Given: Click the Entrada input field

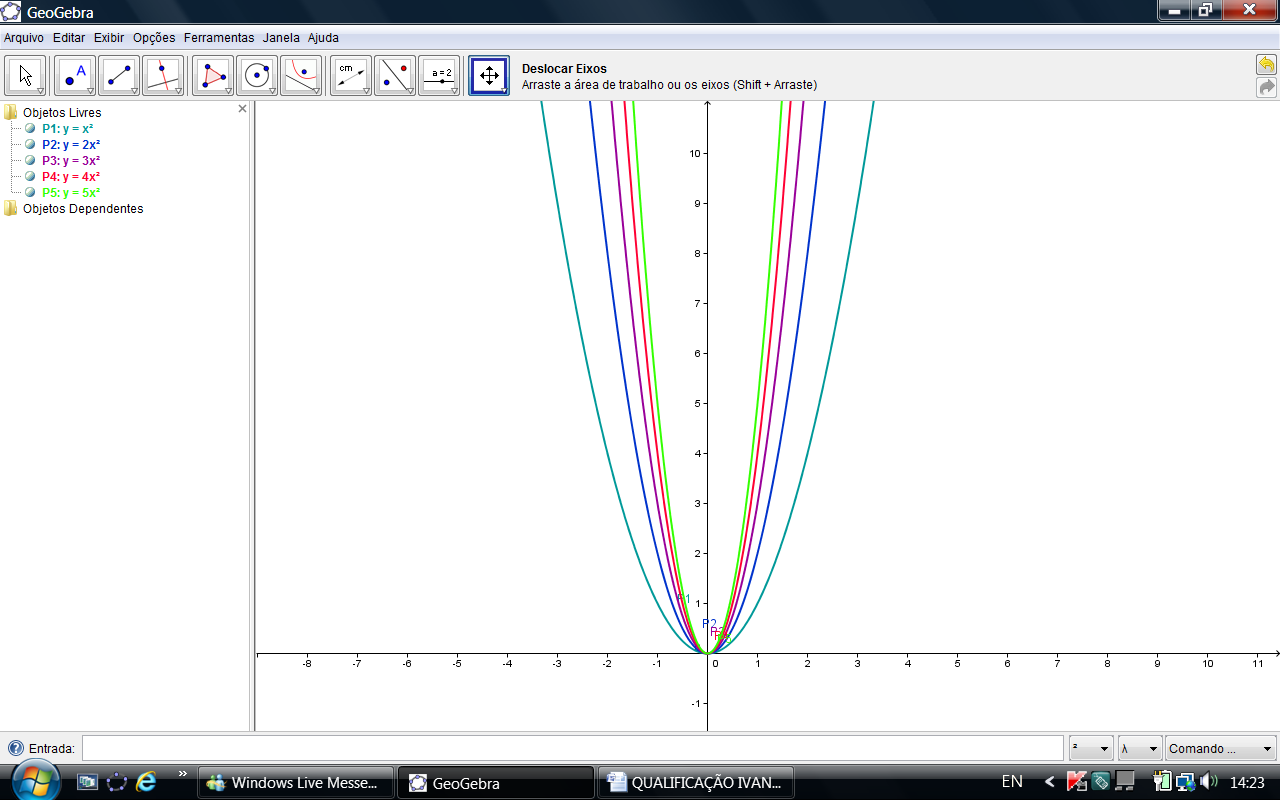Looking at the screenshot, I should point(572,748).
